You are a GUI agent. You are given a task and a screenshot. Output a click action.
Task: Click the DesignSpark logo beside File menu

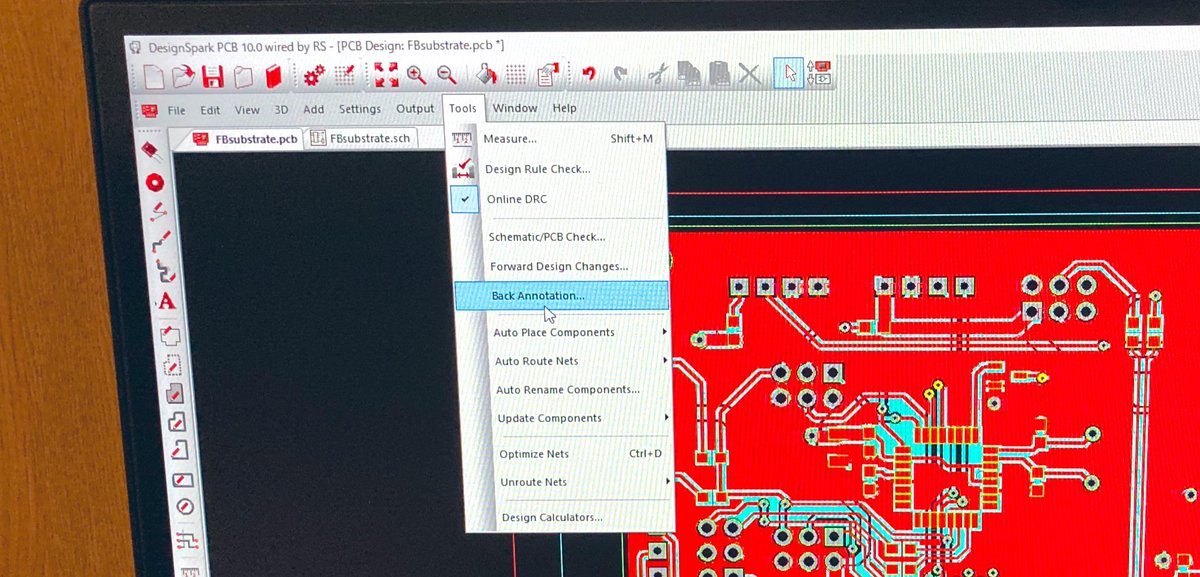[150, 110]
